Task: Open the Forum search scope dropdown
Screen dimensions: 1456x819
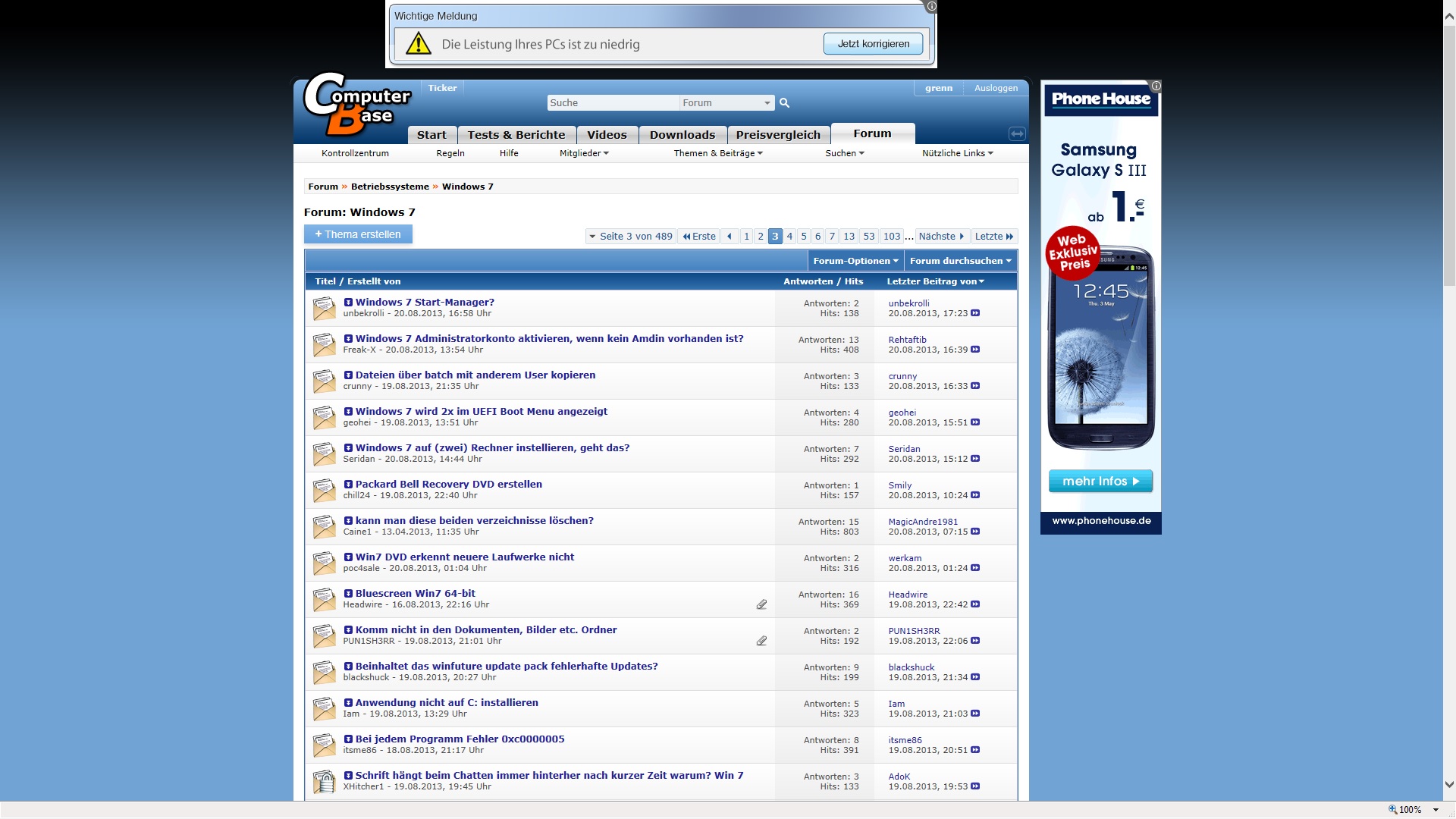Action: click(726, 103)
